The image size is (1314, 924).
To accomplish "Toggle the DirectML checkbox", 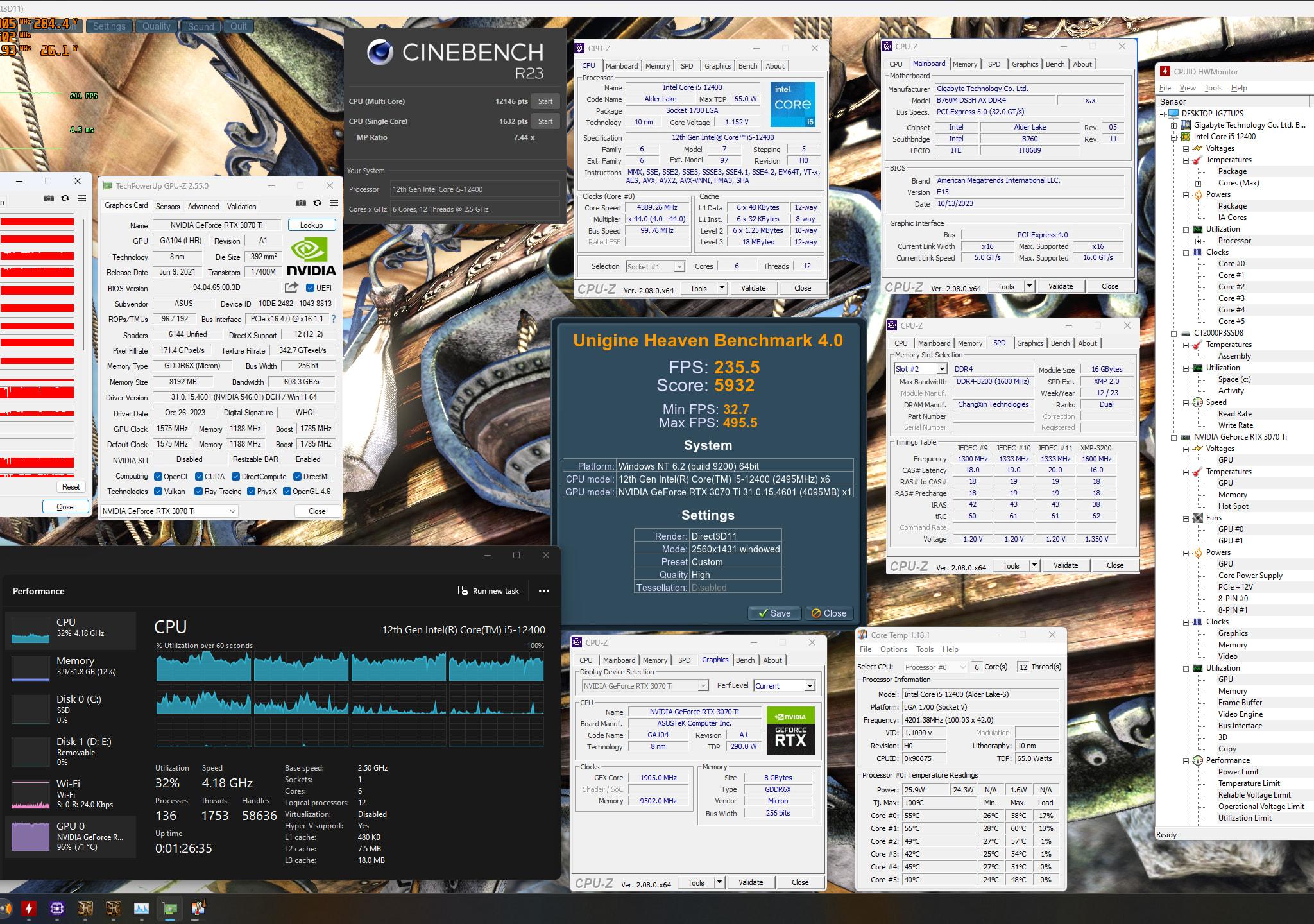I will (297, 476).
